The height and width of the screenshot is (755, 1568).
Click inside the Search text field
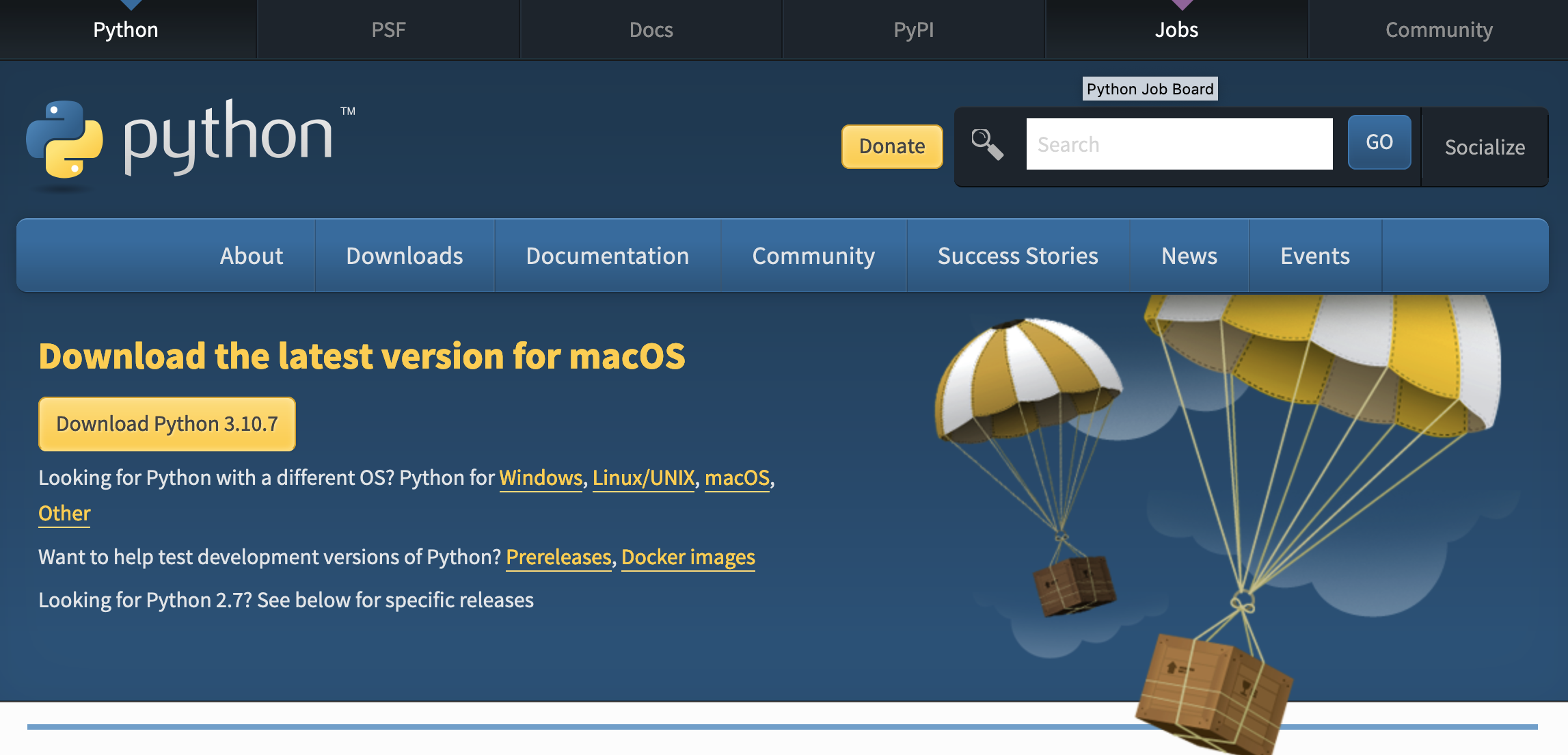(x=1178, y=144)
